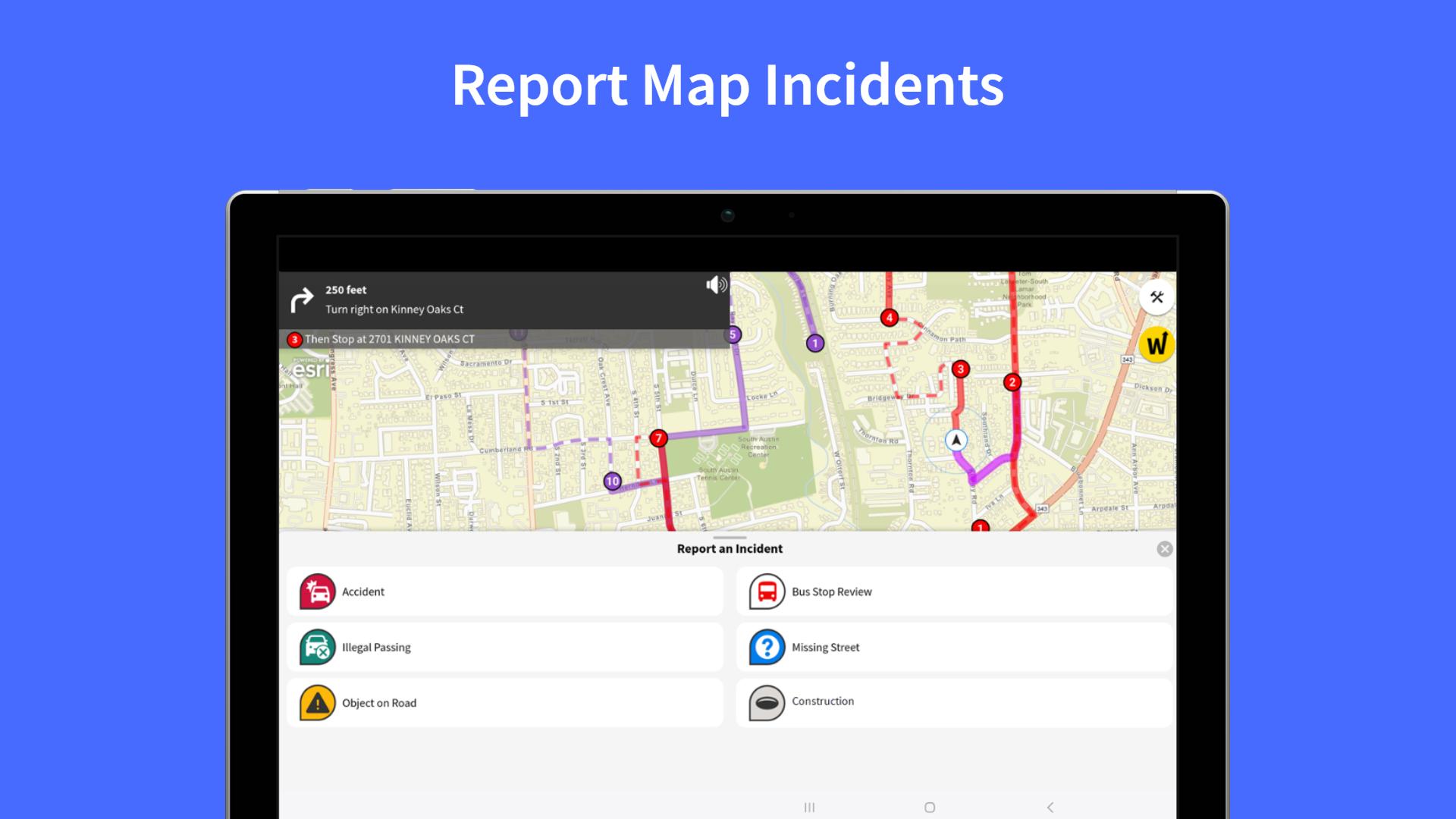Click the Construction label text

pyautogui.click(x=823, y=701)
